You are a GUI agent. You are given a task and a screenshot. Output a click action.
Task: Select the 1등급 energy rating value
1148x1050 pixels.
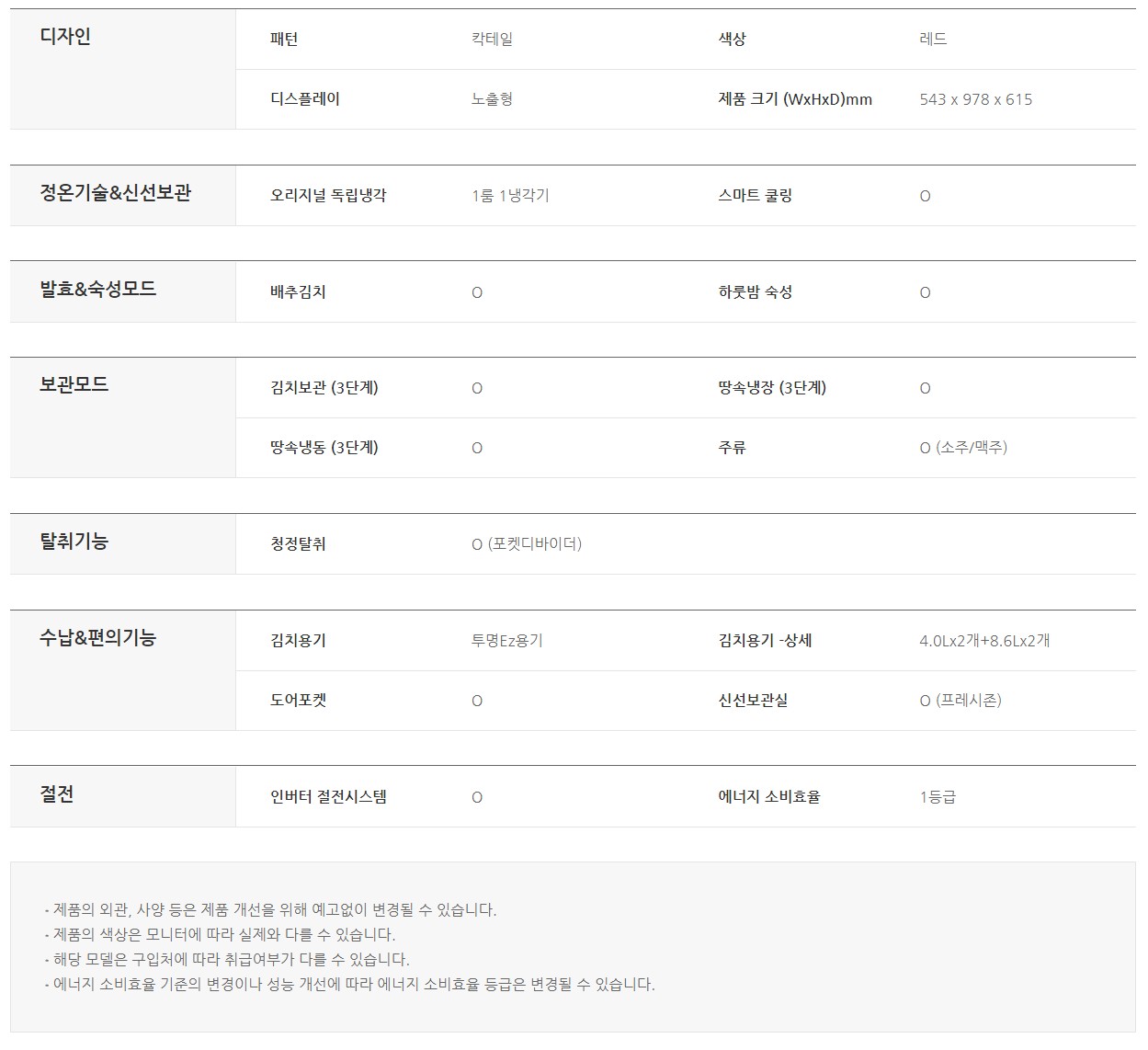(x=938, y=797)
